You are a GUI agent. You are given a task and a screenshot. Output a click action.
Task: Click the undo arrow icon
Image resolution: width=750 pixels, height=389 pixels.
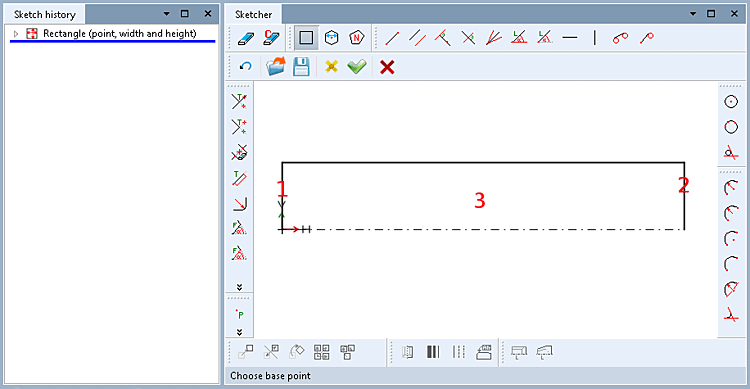pos(245,67)
